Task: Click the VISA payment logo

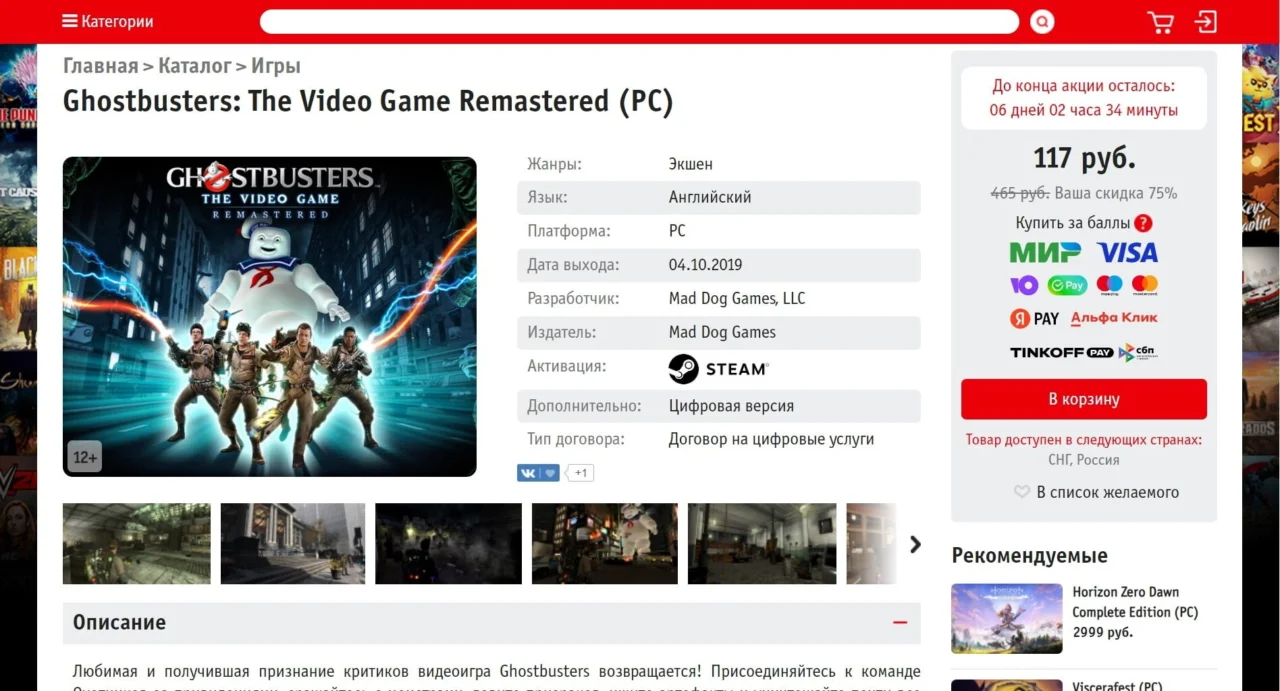Action: point(1127,253)
